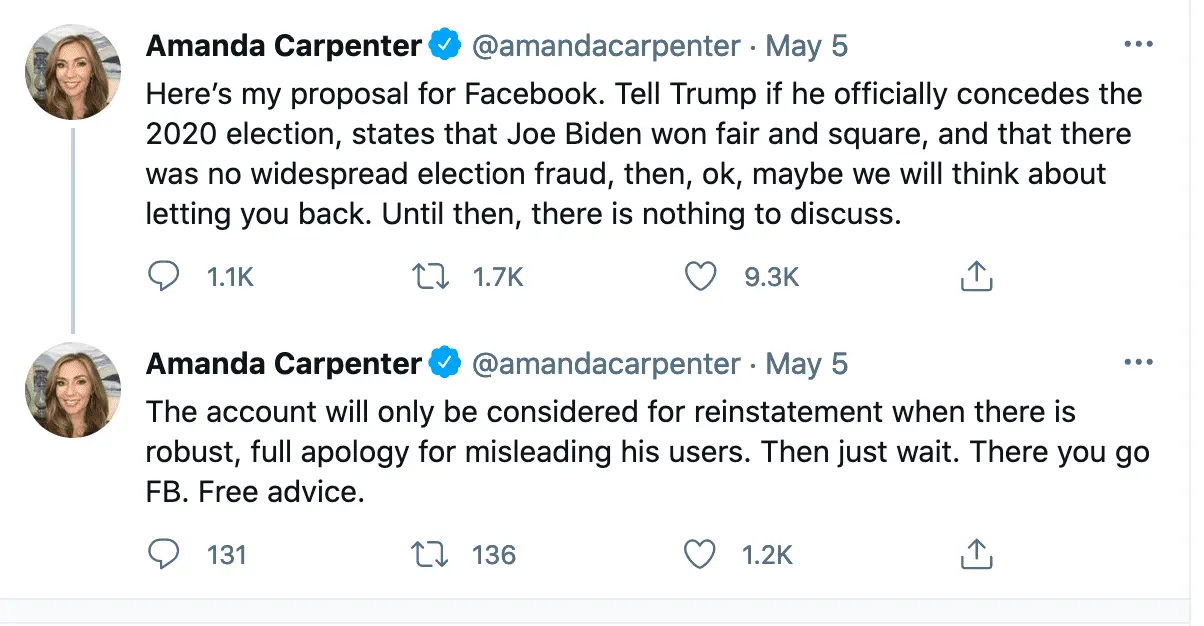Share the first tweet via share icon
Viewport: 1204px width, 626px height.
pyautogui.click(x=976, y=276)
